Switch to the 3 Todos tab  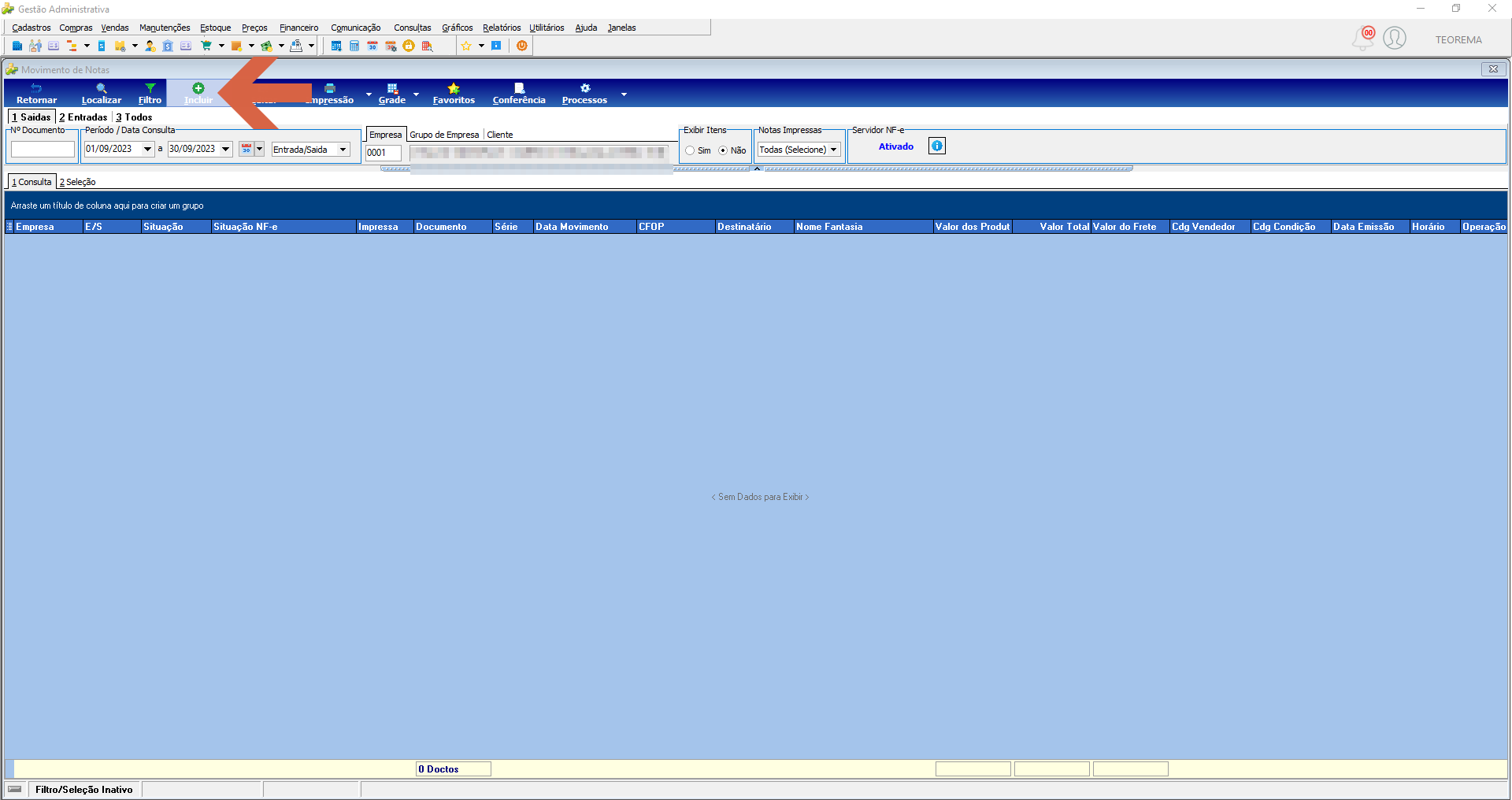pyautogui.click(x=135, y=117)
